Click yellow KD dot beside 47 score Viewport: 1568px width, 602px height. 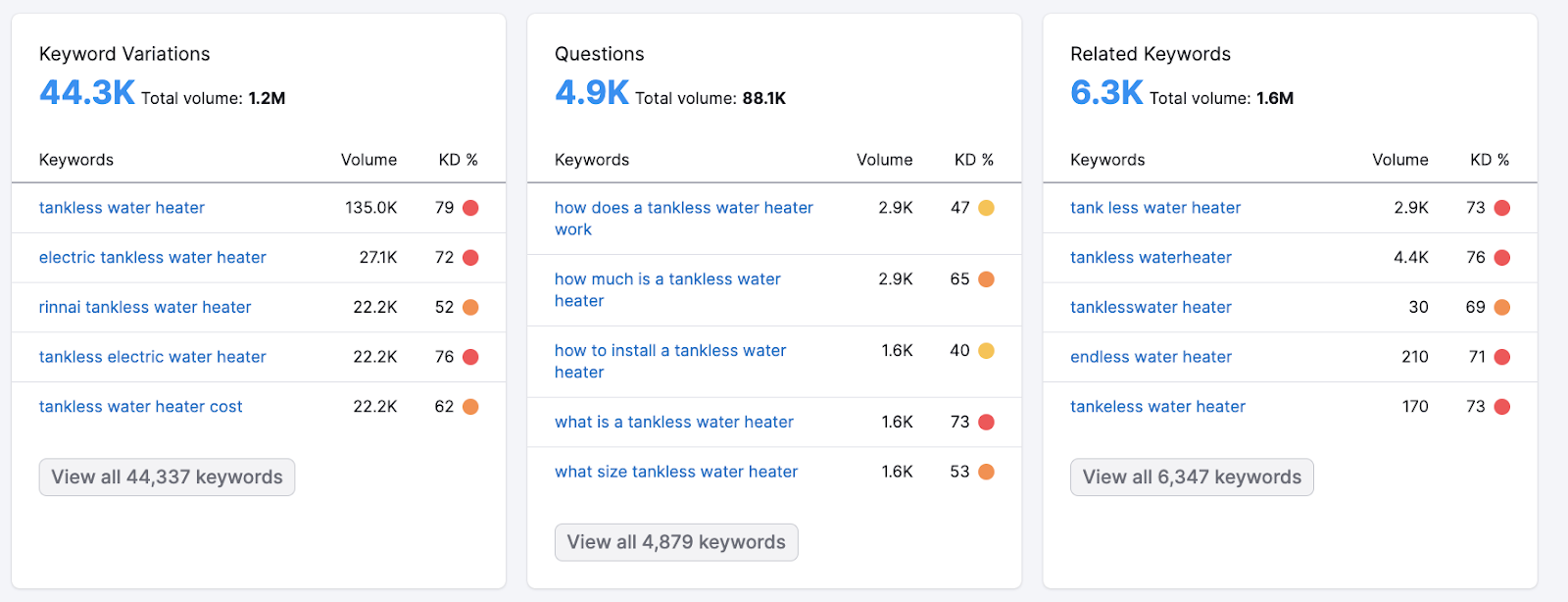click(986, 208)
